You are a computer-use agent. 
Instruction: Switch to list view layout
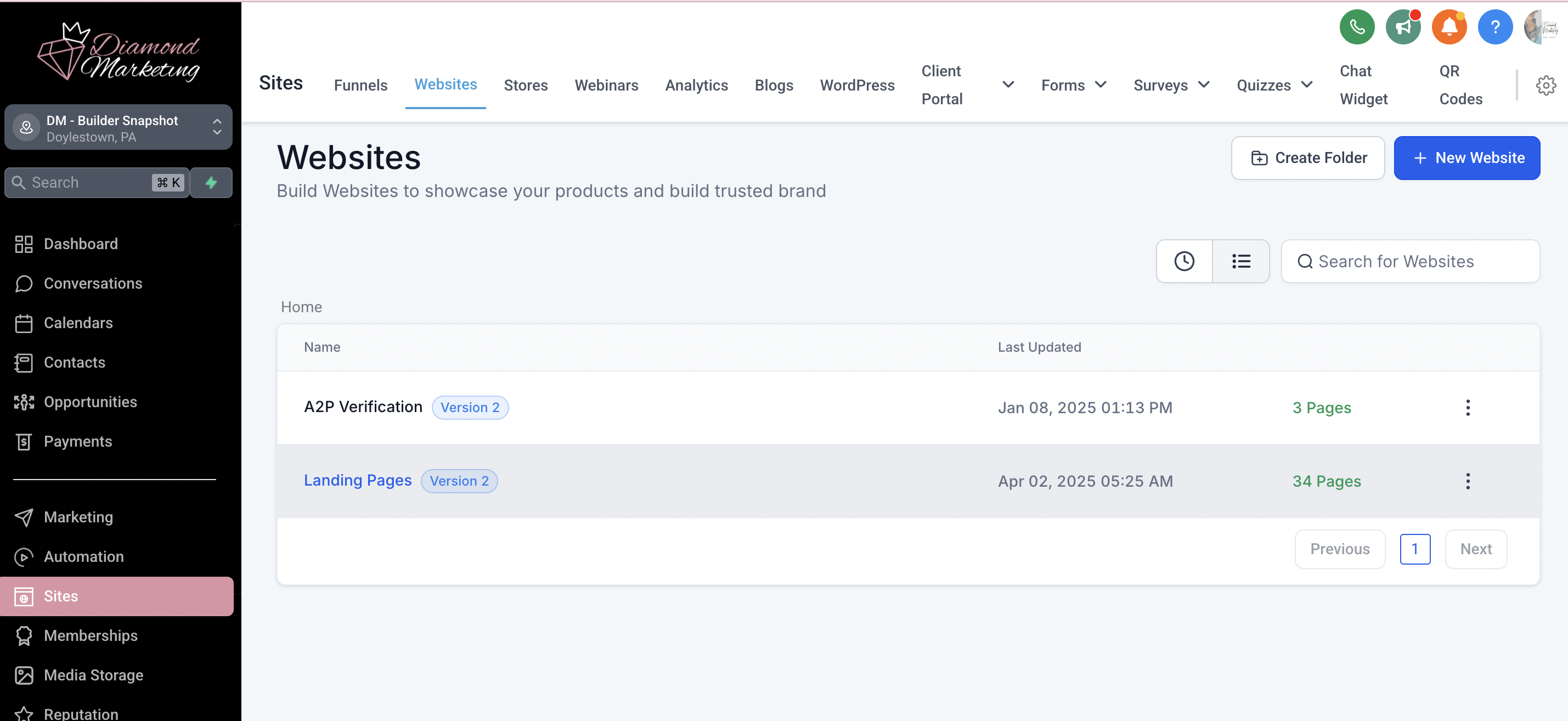[1240, 261]
